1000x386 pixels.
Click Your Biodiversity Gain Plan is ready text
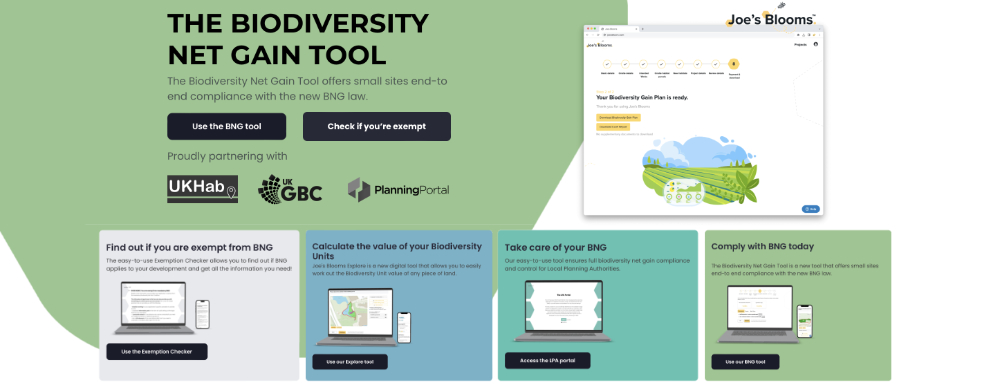[x=642, y=98]
